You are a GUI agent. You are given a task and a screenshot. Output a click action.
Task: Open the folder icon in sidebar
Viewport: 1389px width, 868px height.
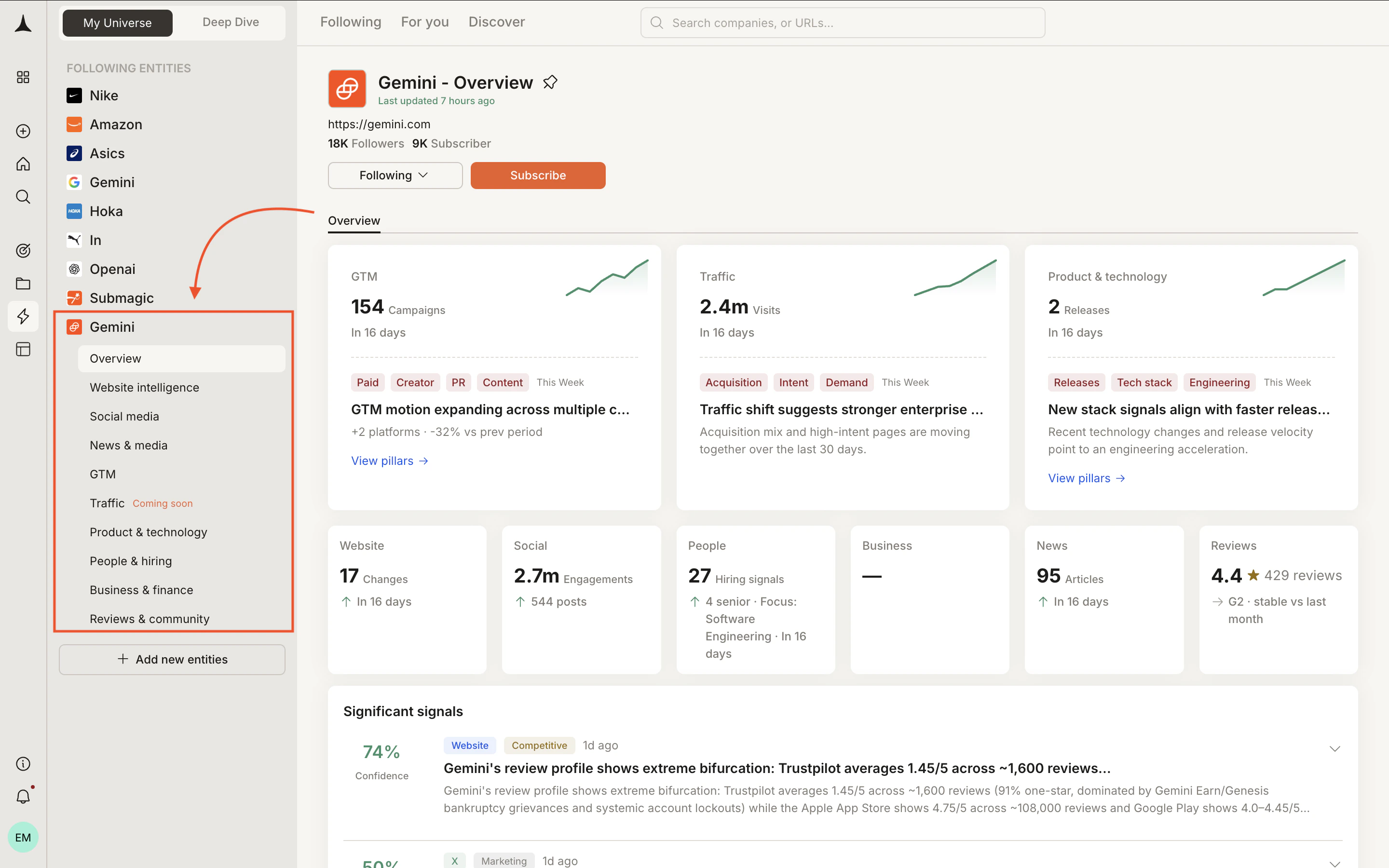[23, 284]
